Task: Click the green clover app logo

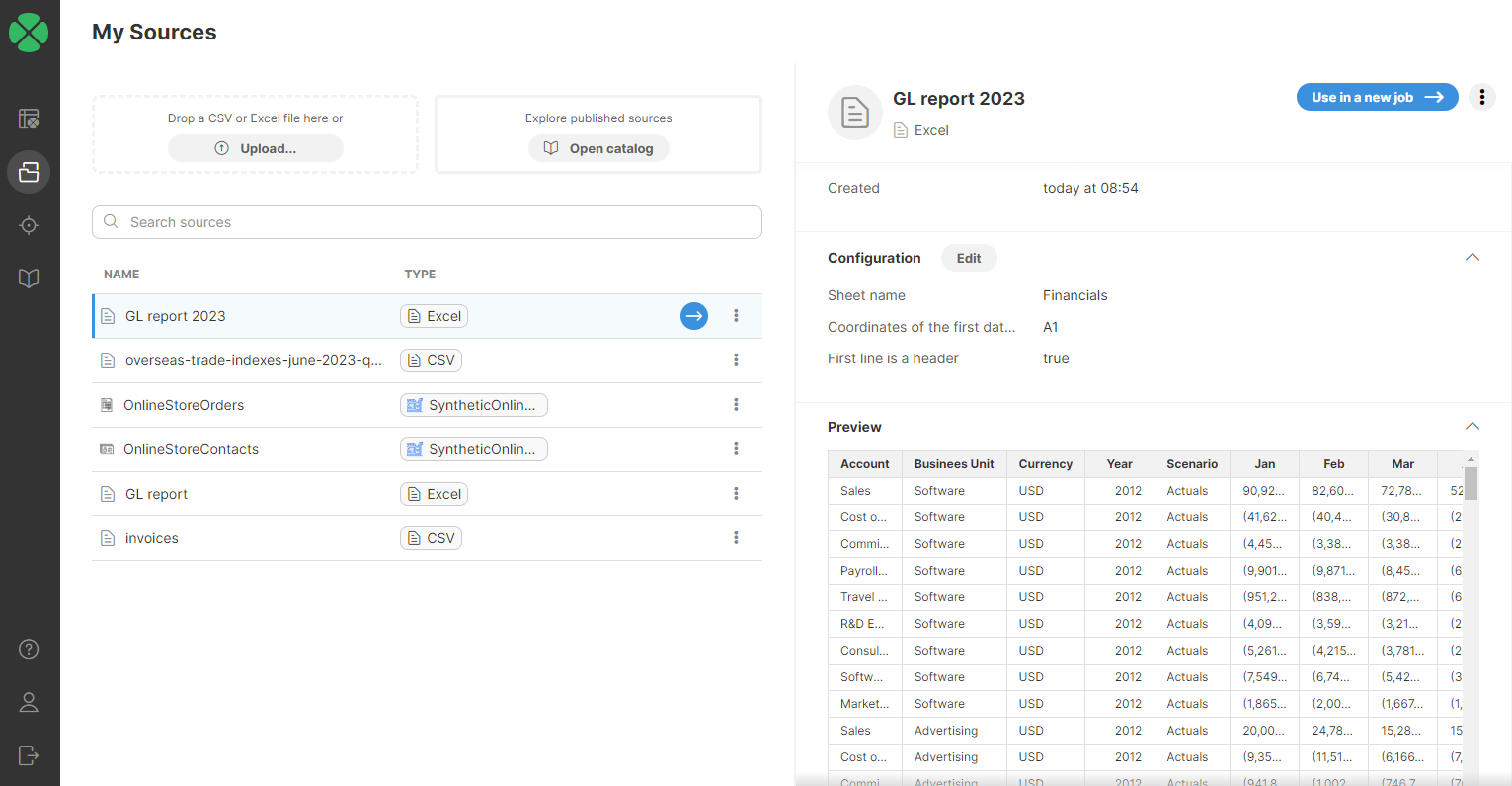Action: tap(29, 32)
